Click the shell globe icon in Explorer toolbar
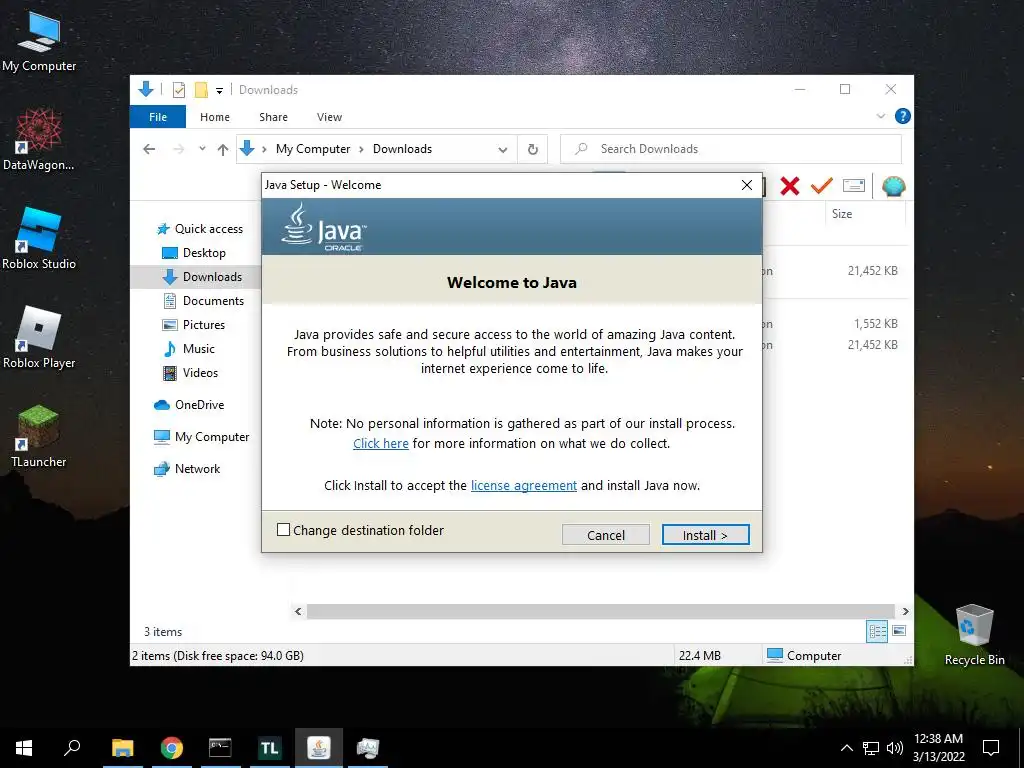The height and width of the screenshot is (768, 1024). [x=893, y=186]
